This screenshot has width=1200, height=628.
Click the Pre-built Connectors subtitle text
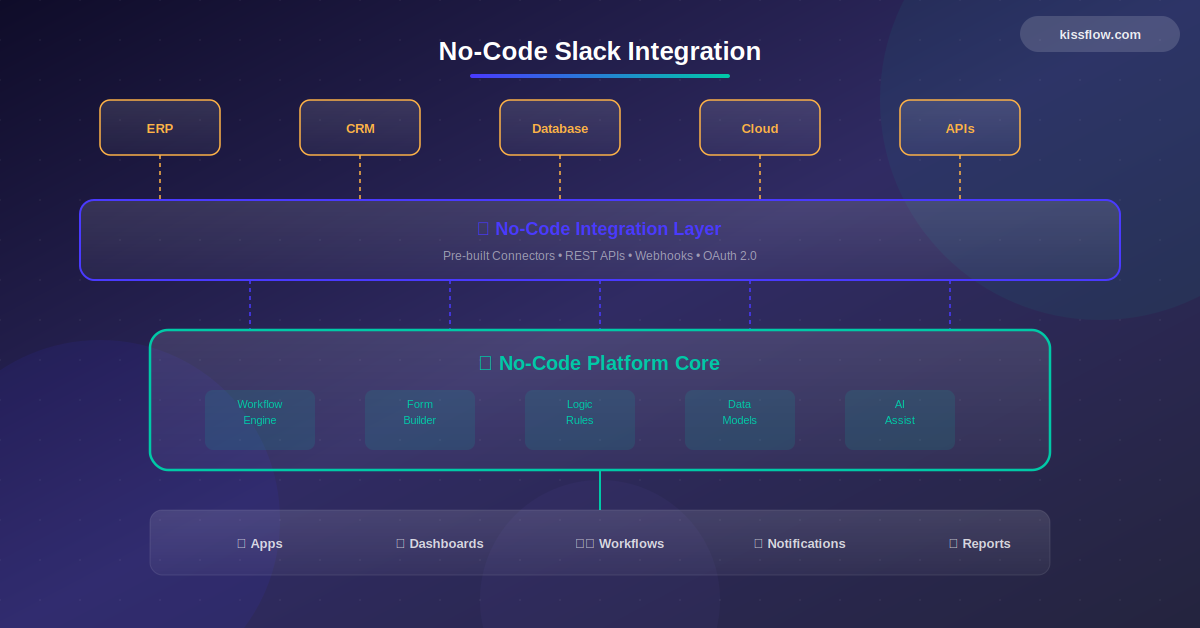600,256
